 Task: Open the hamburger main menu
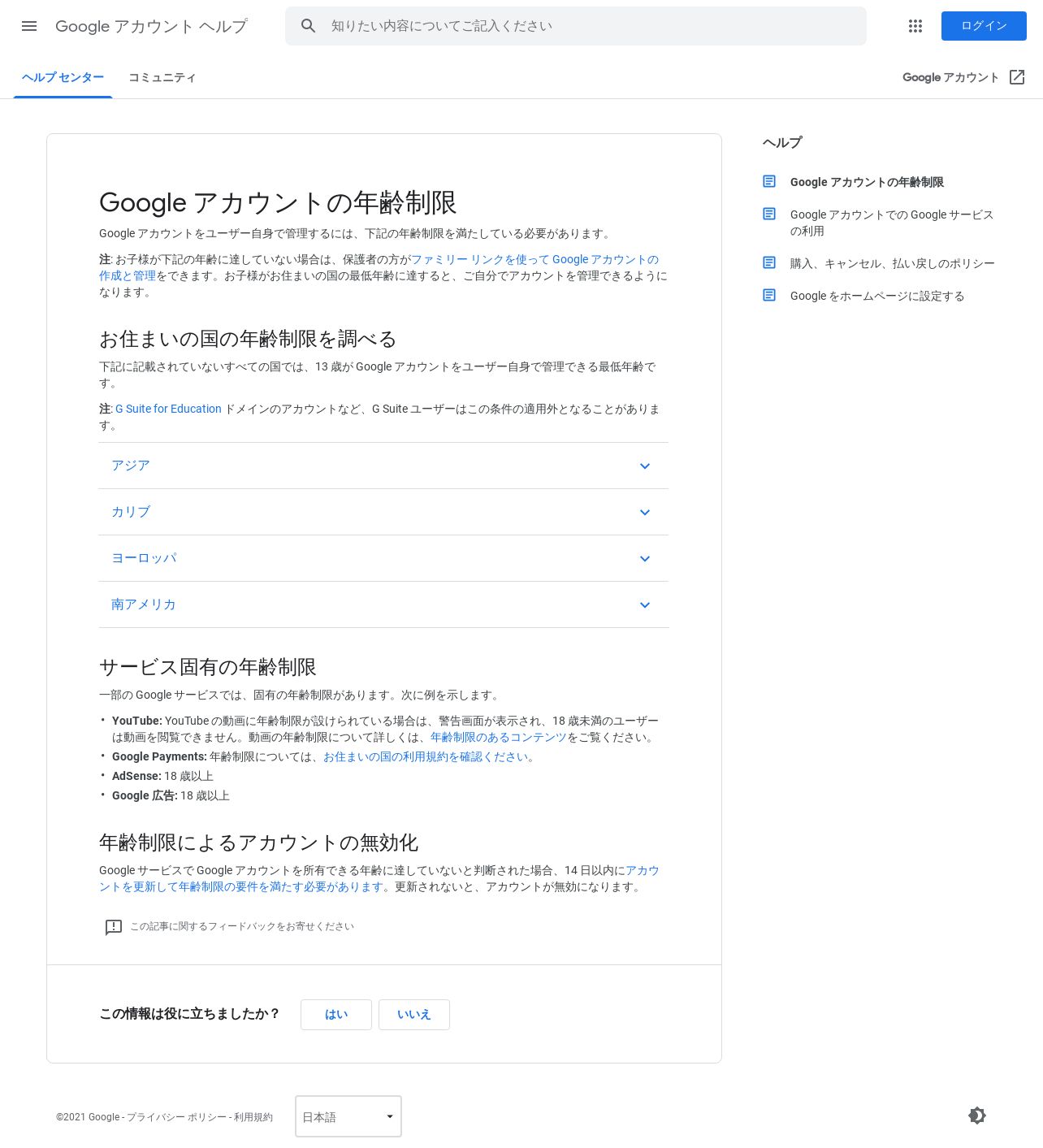pos(29,26)
